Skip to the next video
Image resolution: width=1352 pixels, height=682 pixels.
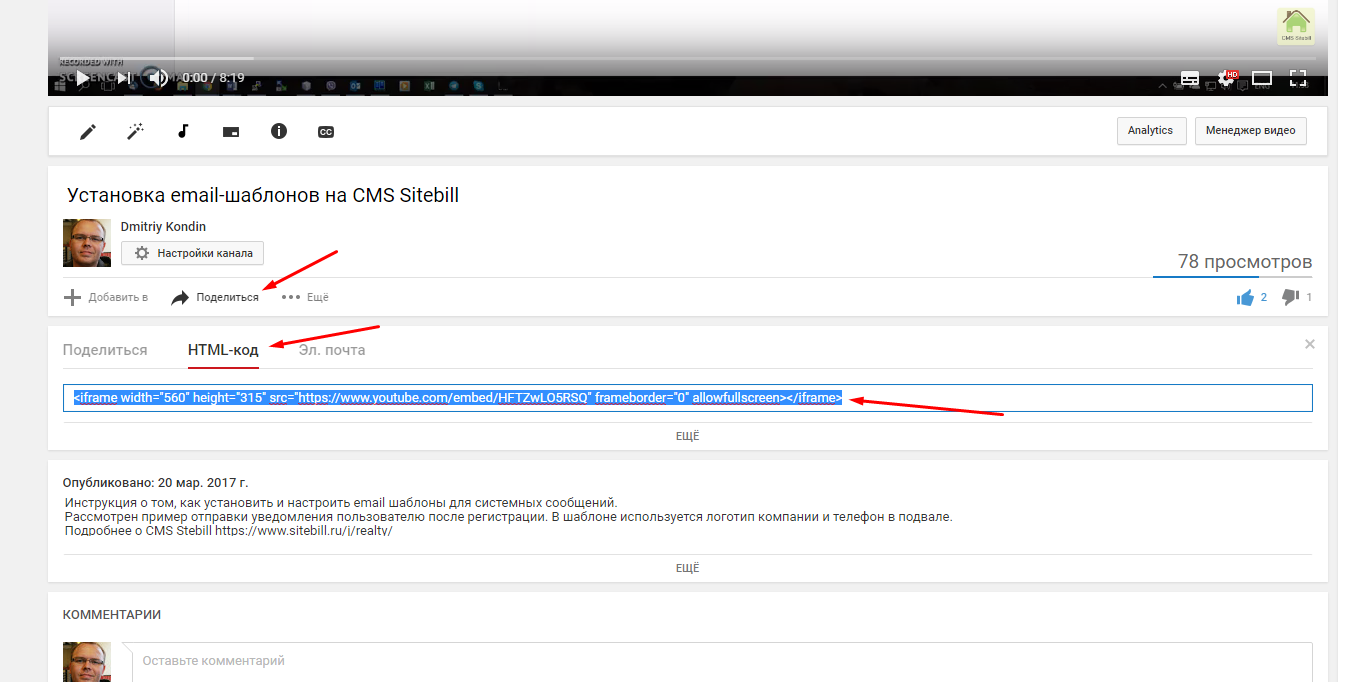tap(124, 77)
